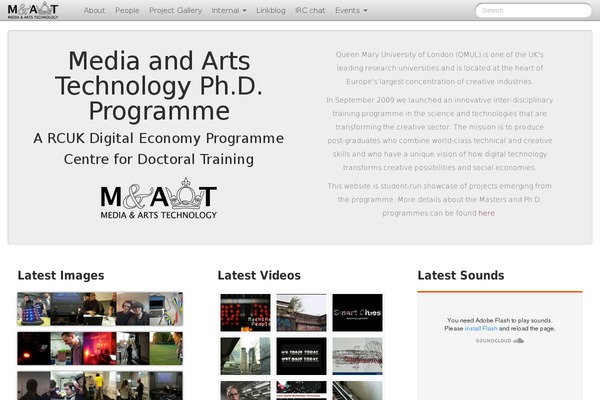Play the video thumbnail showing man with glasses
Image resolution: width=600 pixels, height=400 pixels.
tap(245, 390)
